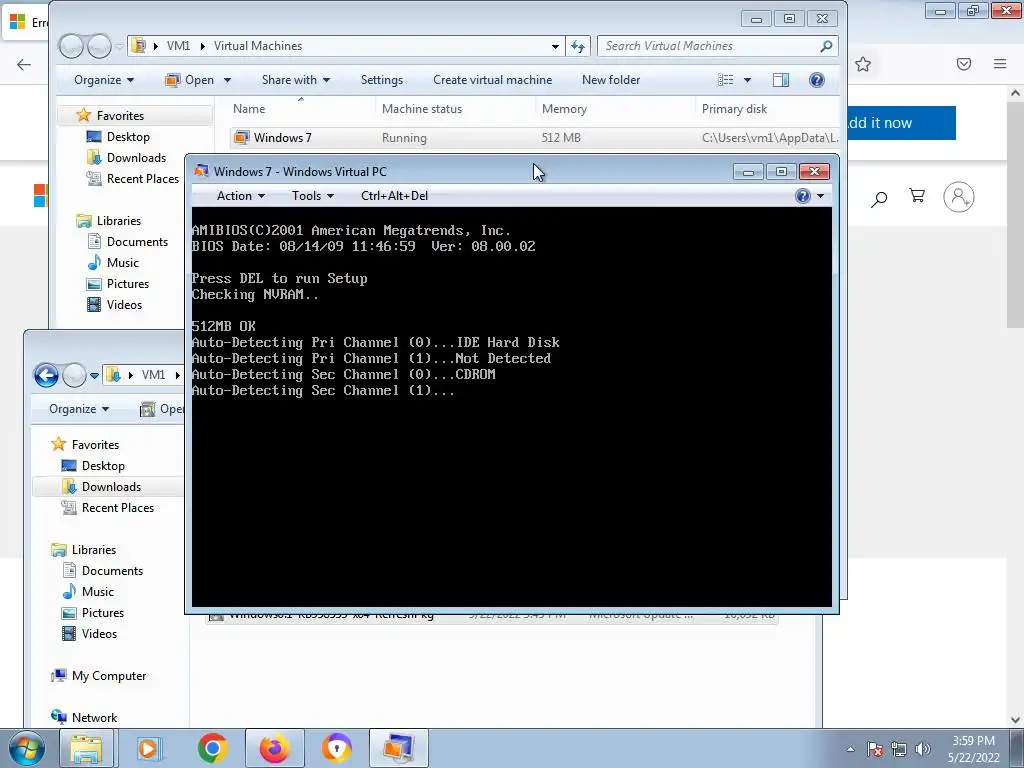Change view icon in Virtual Machines window
1024x768 pixels.
[726, 80]
